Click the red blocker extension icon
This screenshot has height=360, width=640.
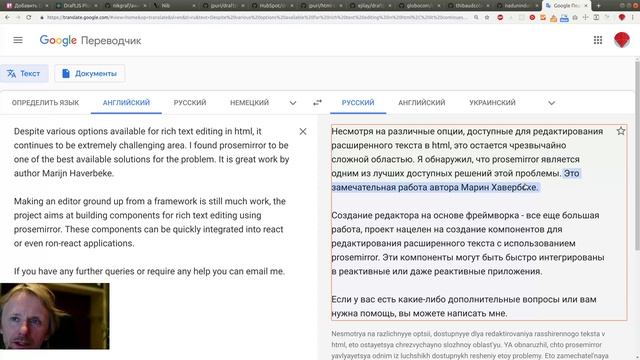[500, 18]
